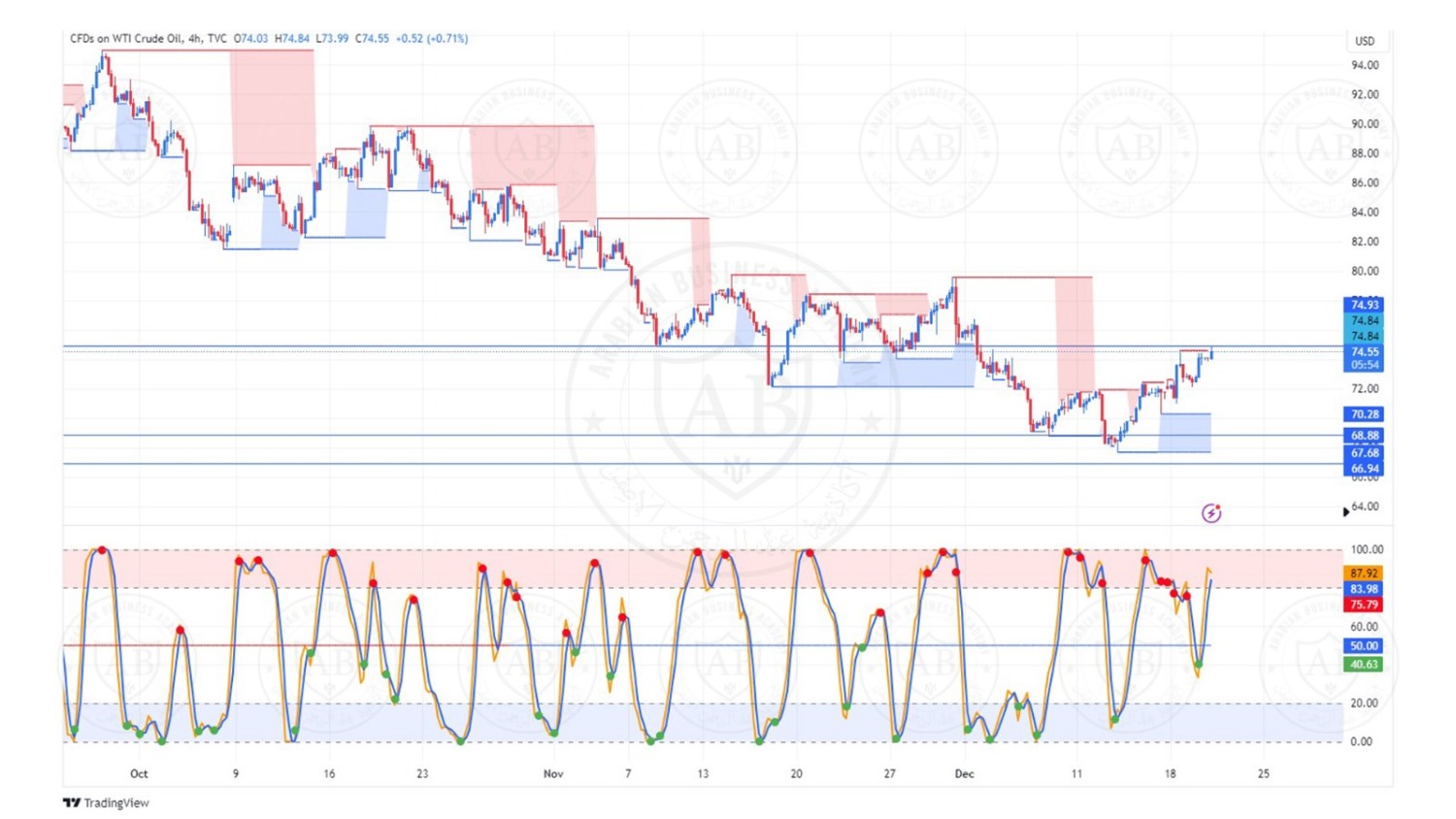Click the 18 date label on time axis

point(1171,773)
